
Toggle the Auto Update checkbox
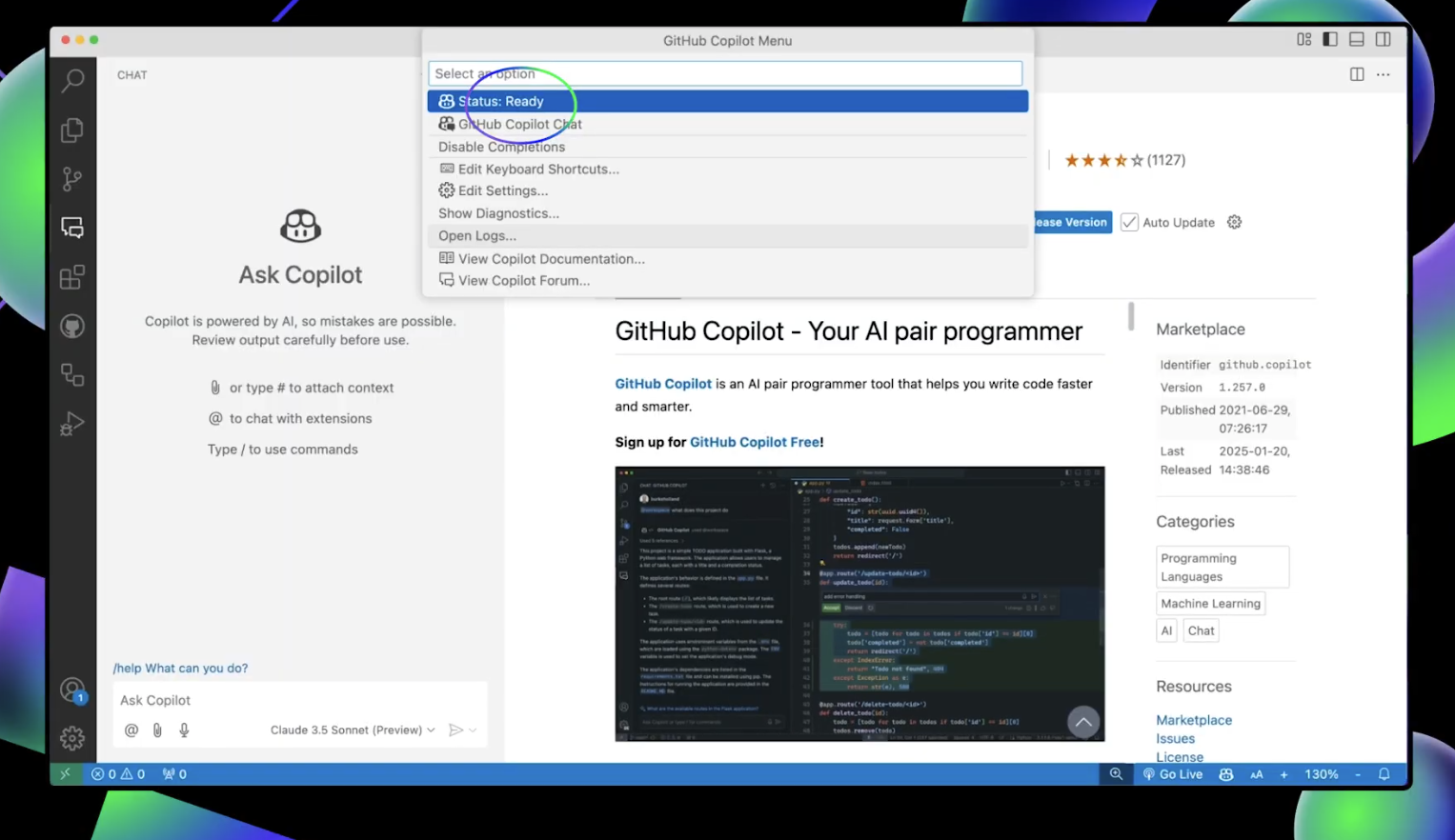pos(1129,222)
